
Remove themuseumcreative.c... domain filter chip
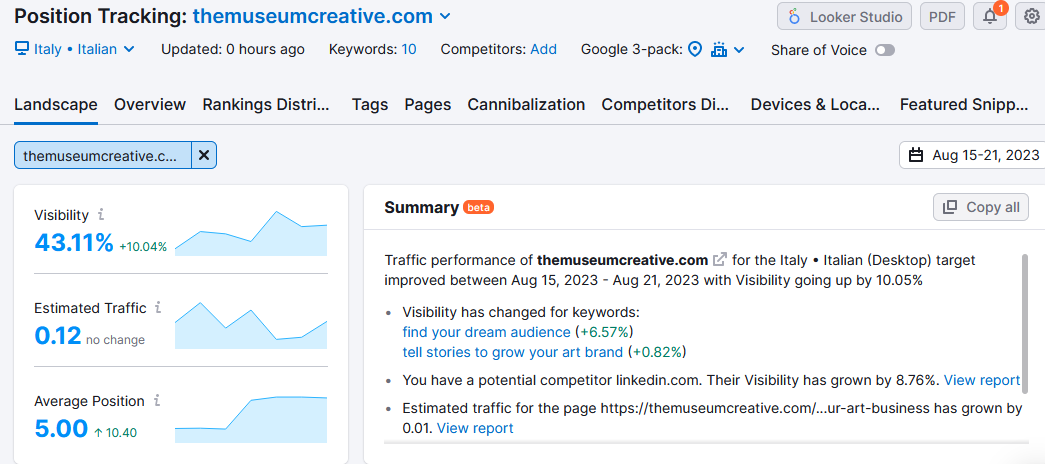(x=204, y=155)
